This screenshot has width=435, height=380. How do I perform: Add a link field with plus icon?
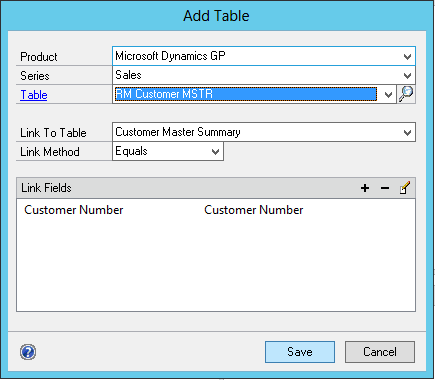pos(365,188)
